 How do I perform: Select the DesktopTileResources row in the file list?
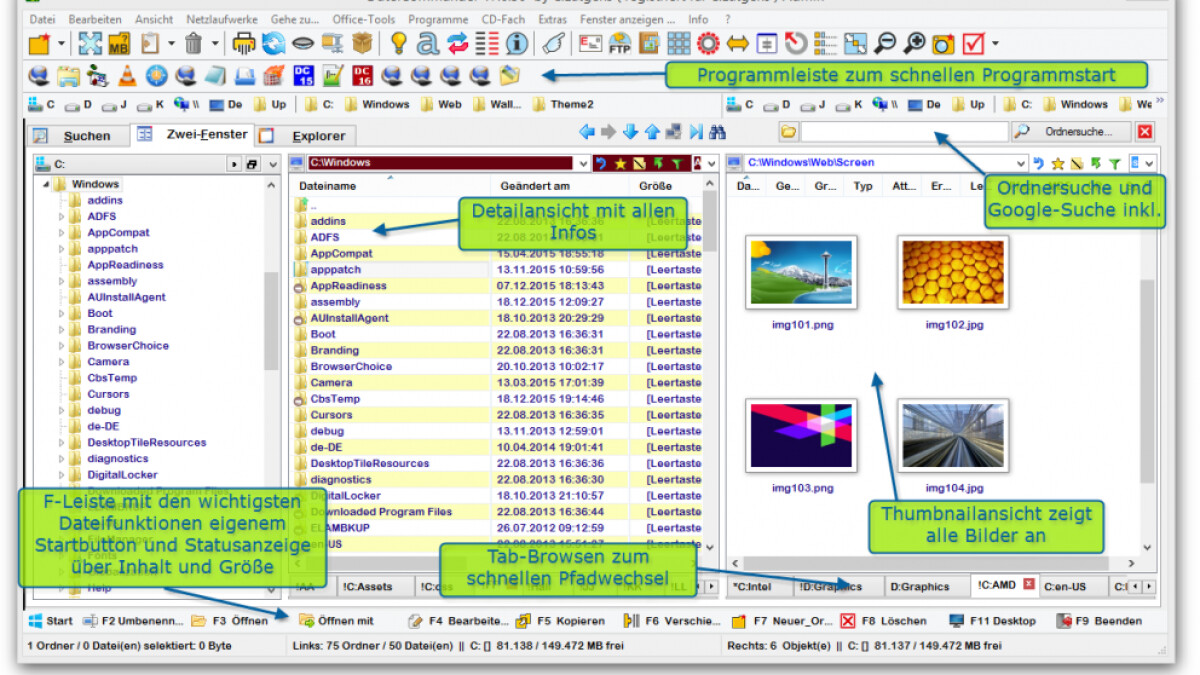click(496, 464)
